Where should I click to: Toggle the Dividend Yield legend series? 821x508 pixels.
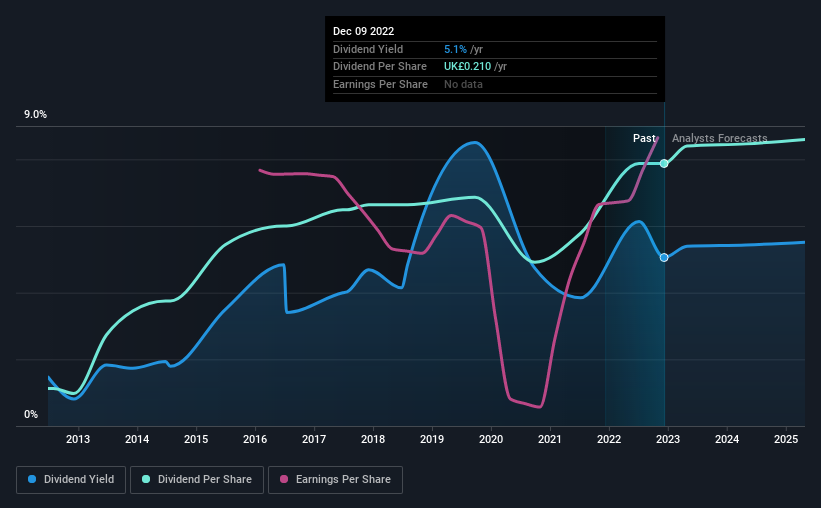click(x=71, y=480)
